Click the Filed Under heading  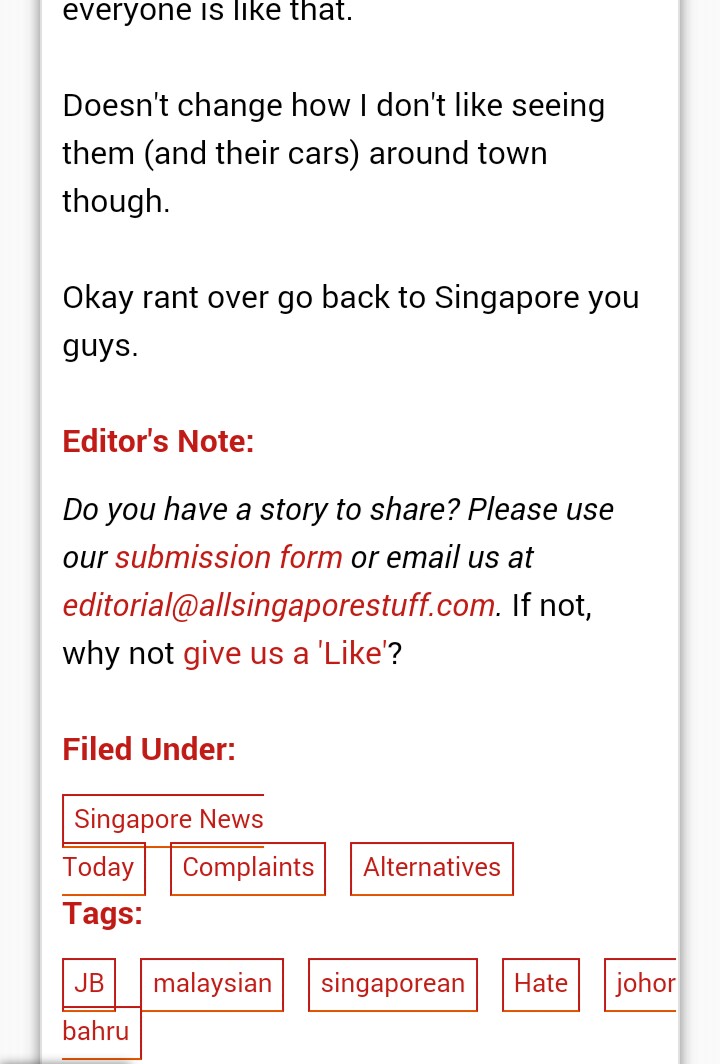tap(149, 750)
